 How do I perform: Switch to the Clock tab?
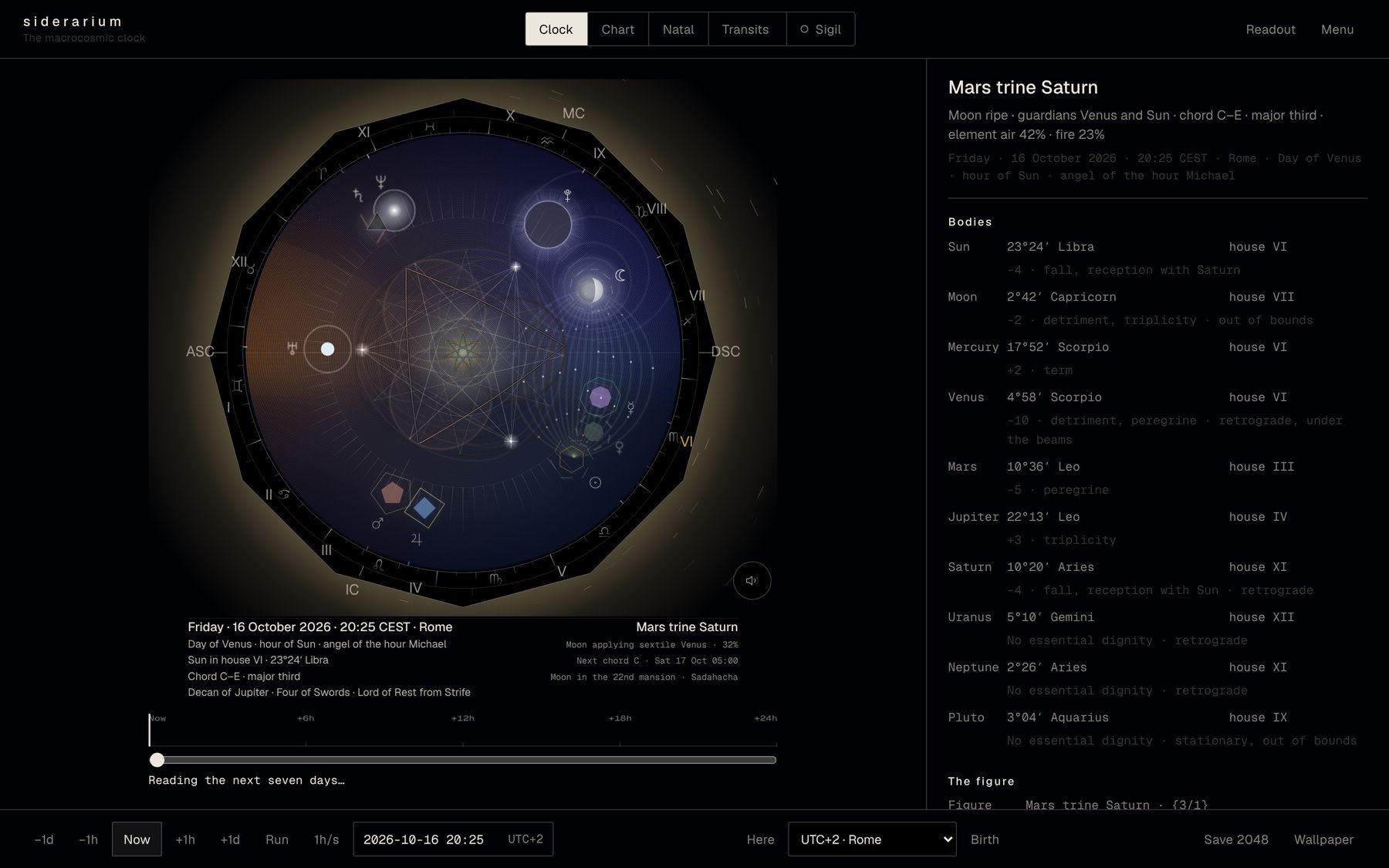pyautogui.click(x=556, y=29)
